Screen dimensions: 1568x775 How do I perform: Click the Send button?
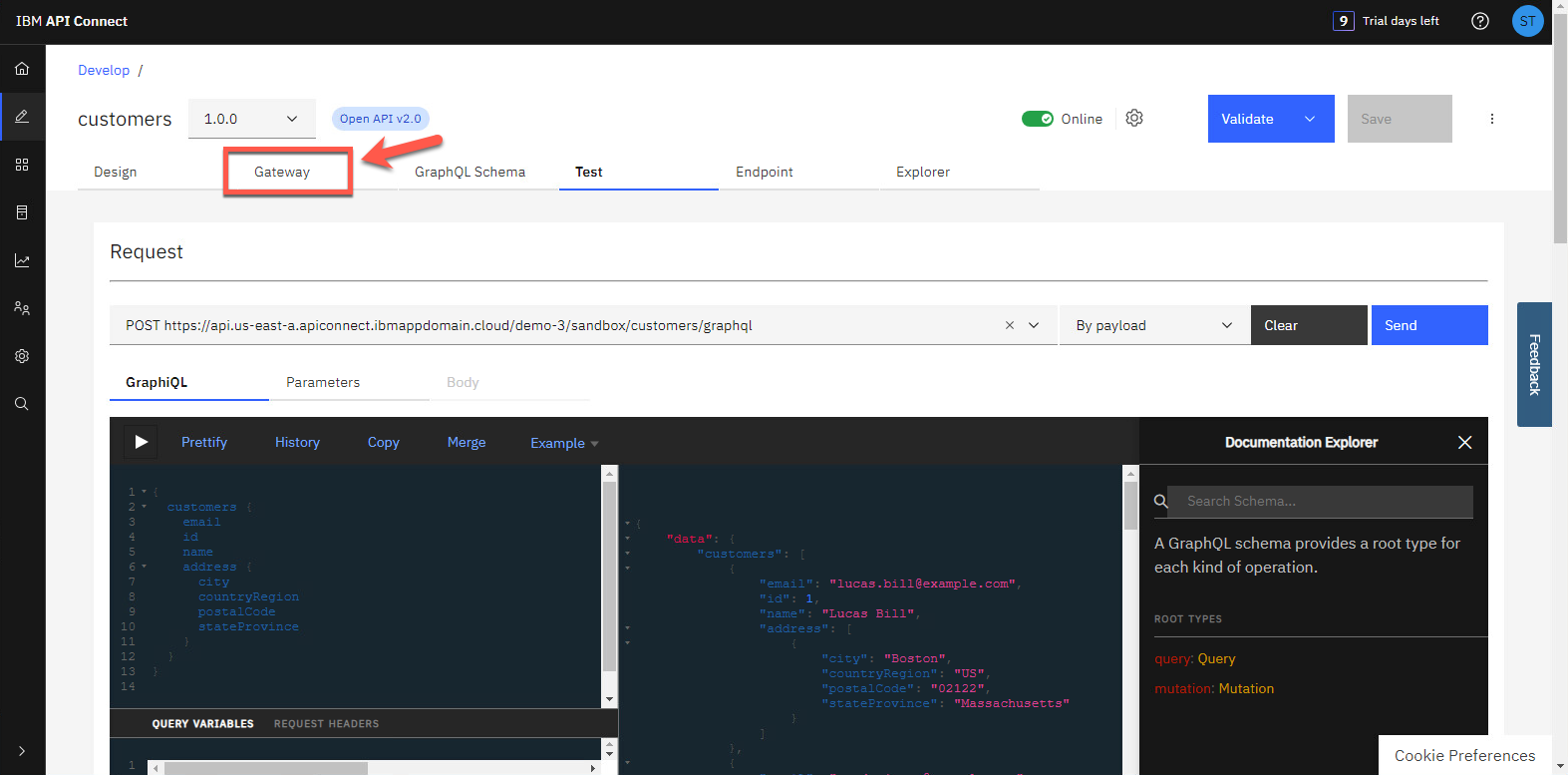pyautogui.click(x=1428, y=325)
